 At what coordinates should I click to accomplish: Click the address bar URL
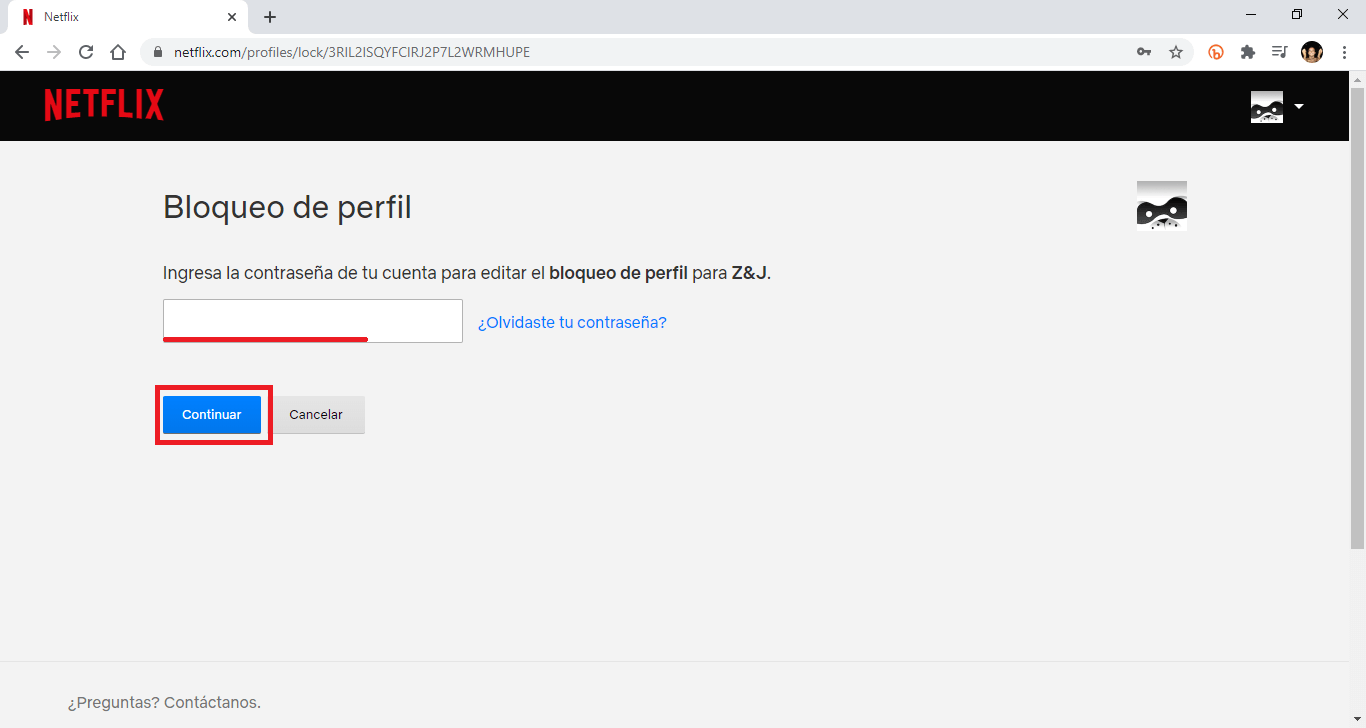352,52
